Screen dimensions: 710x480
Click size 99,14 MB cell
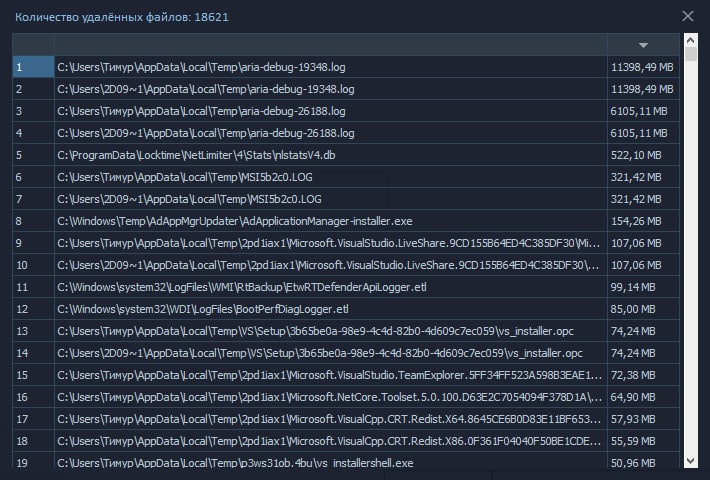(643, 287)
